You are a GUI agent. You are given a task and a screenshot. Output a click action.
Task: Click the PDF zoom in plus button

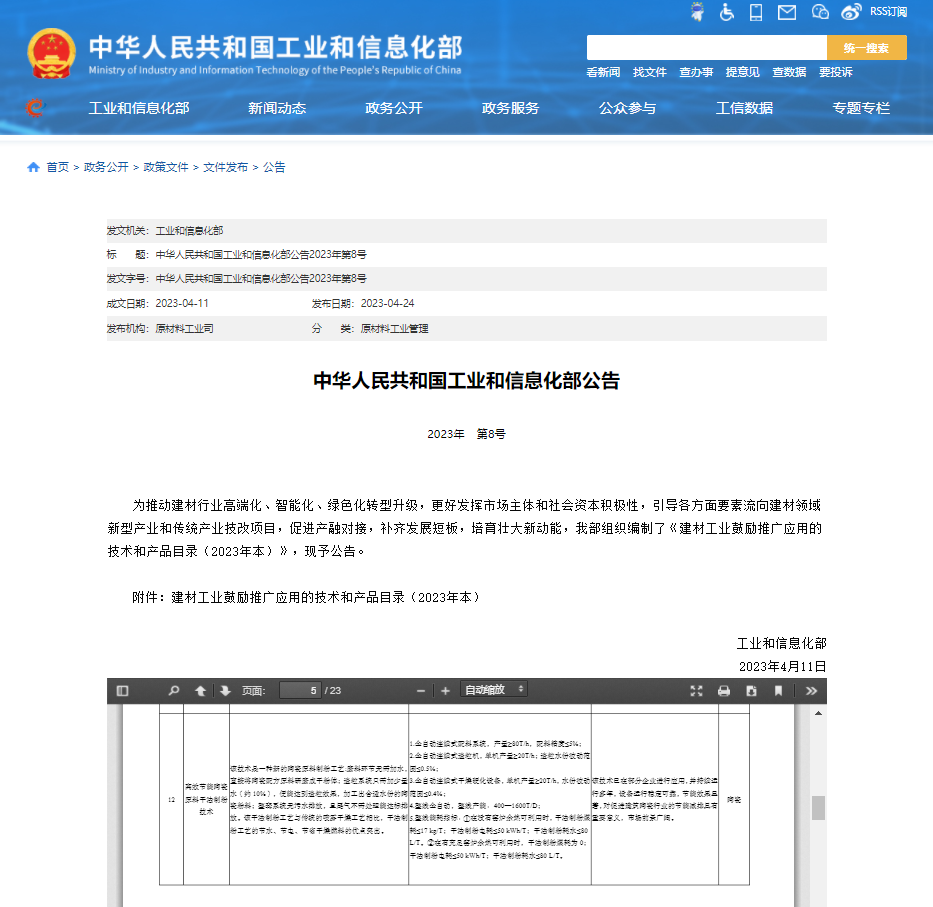coord(445,690)
